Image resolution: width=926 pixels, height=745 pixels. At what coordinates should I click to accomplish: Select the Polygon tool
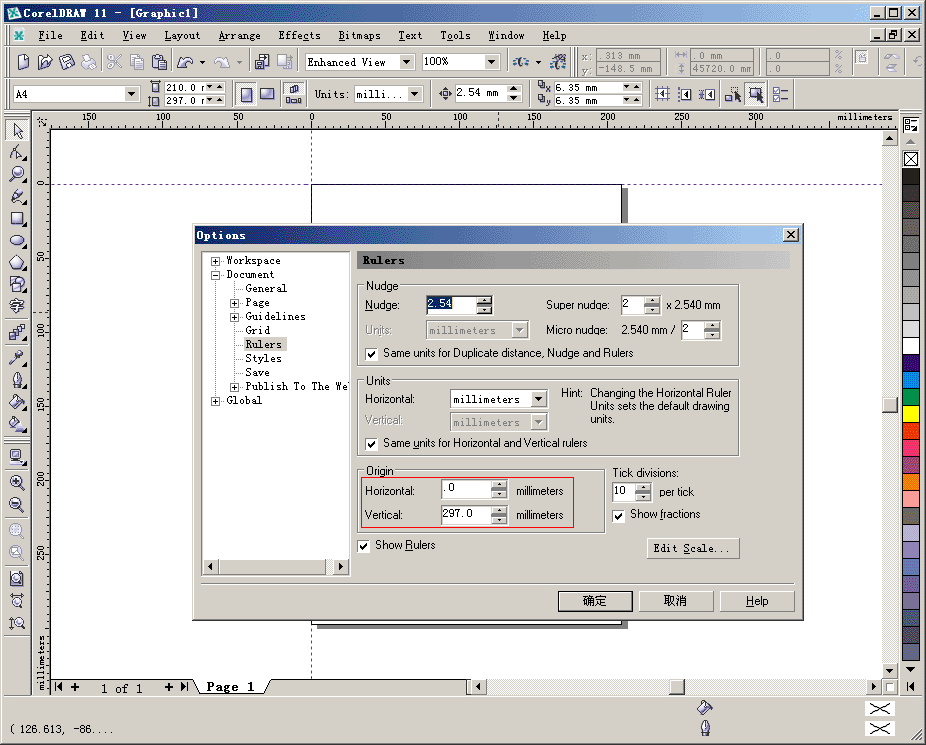(x=18, y=263)
